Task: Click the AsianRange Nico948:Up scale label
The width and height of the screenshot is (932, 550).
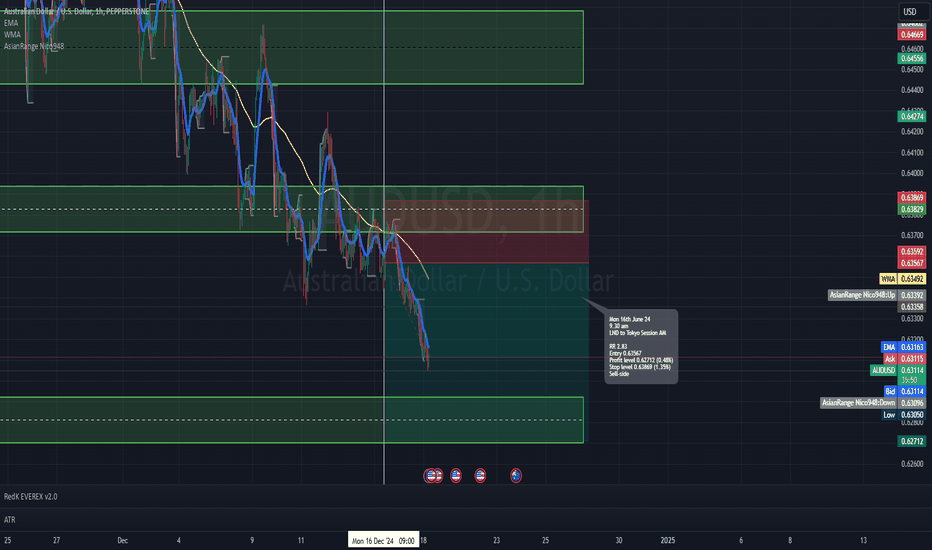Action: (877, 295)
